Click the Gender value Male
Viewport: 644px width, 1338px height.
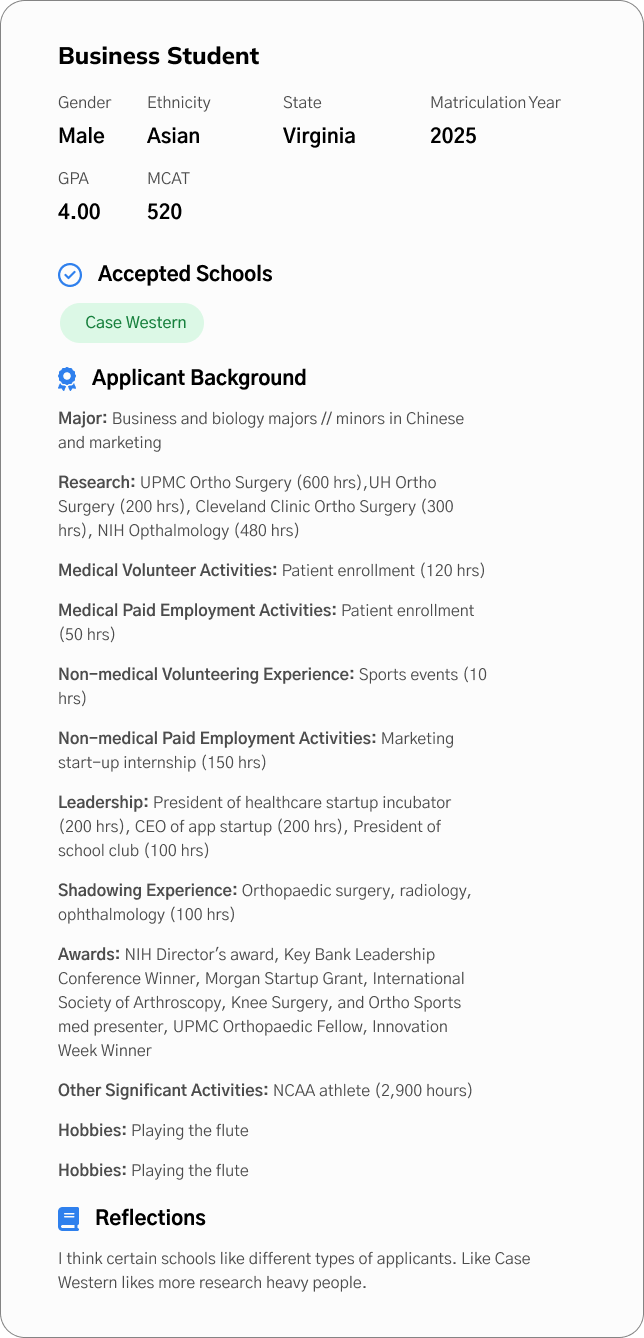tap(81, 136)
